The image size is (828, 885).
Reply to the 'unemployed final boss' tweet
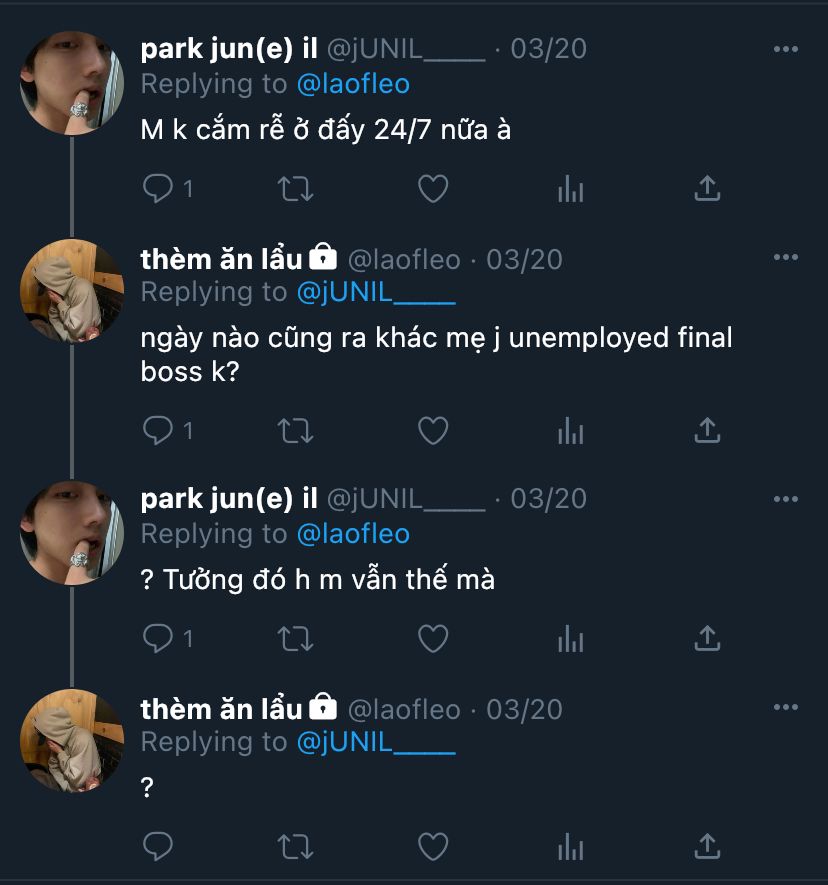[x=159, y=430]
